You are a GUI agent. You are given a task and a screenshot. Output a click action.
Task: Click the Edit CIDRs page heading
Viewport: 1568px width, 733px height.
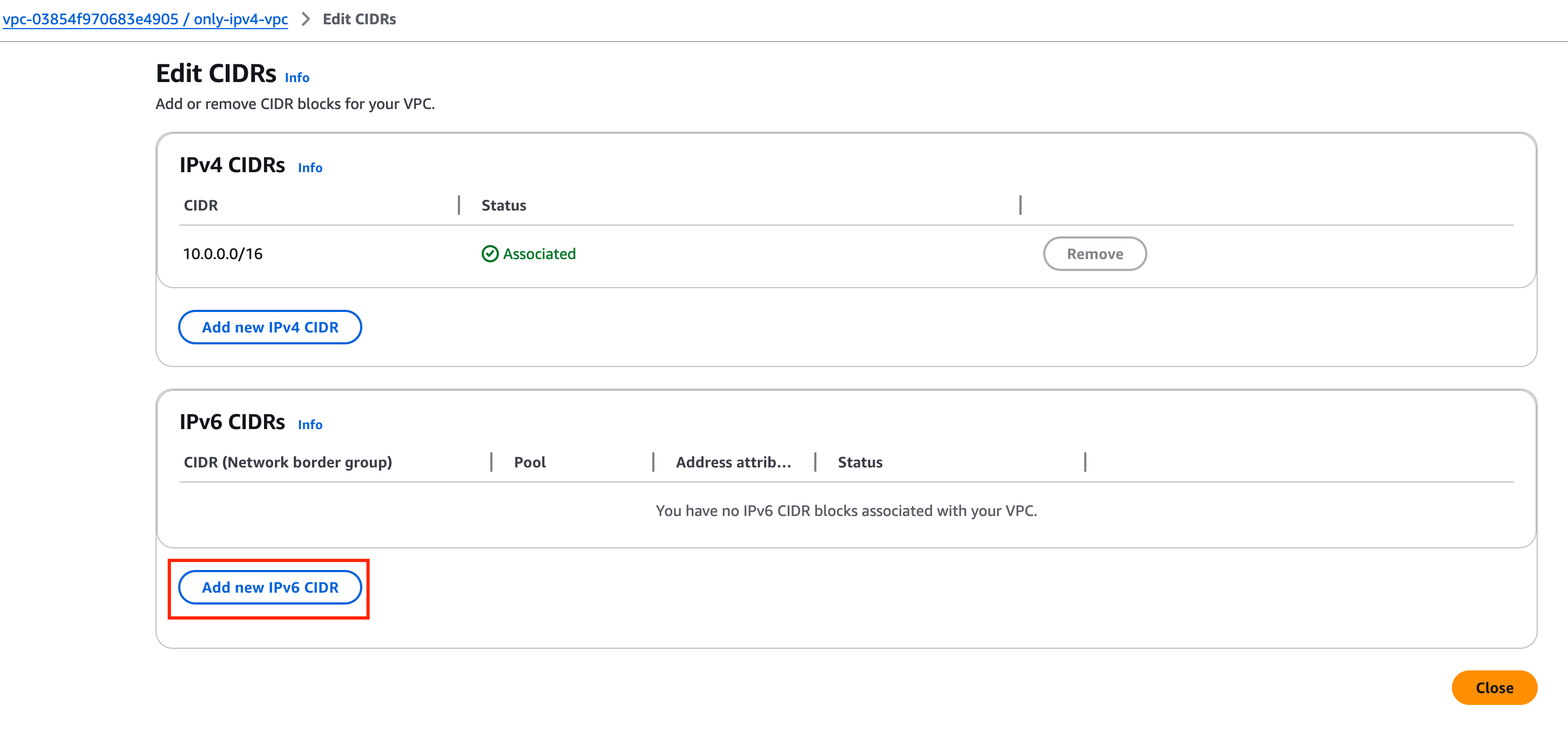216,73
